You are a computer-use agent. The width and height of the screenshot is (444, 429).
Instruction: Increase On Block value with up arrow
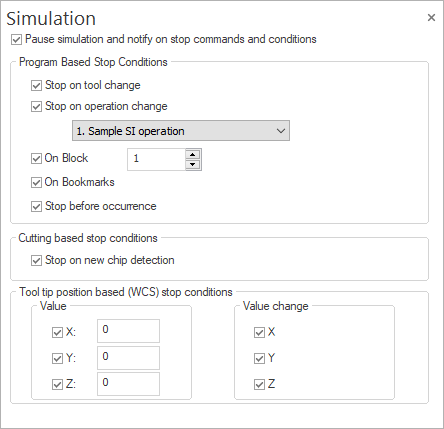click(192, 154)
